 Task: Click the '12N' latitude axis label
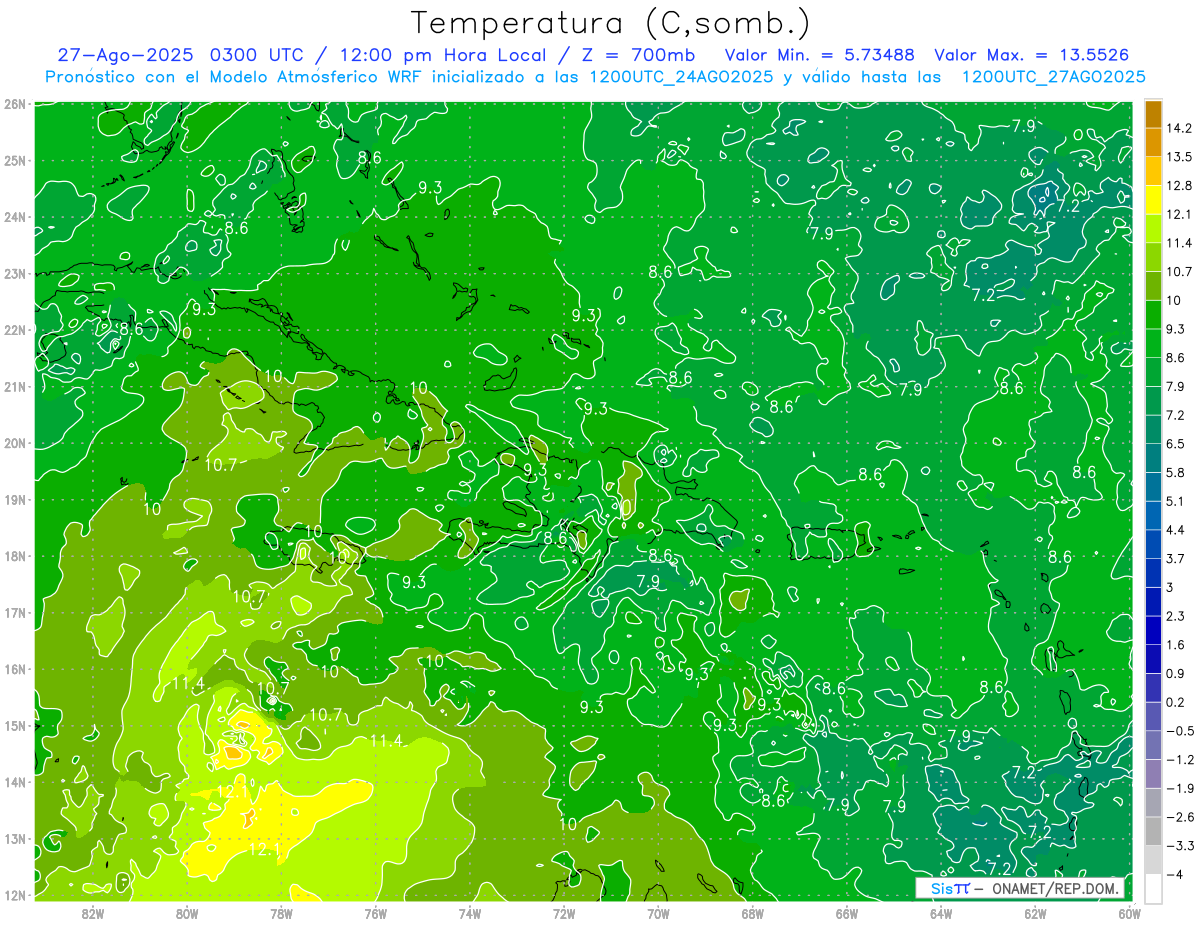click(14, 895)
